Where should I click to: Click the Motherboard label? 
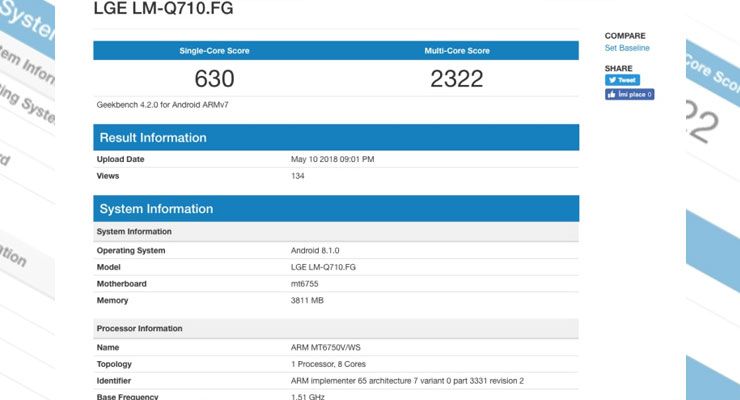[121, 284]
